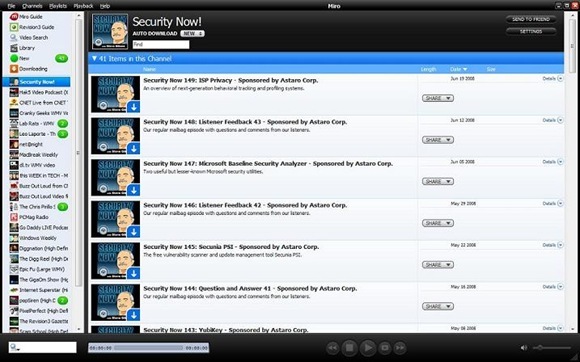Sort items by Length column

click(x=428, y=70)
